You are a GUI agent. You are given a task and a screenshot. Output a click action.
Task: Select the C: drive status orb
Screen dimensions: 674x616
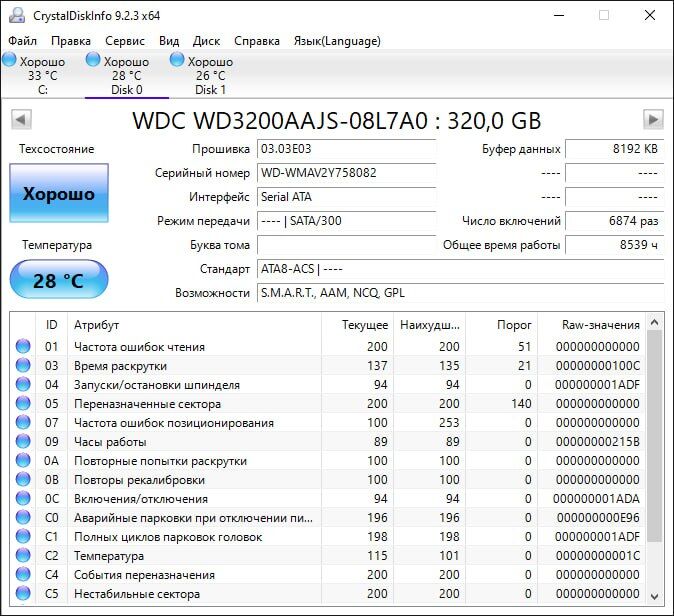(9, 61)
